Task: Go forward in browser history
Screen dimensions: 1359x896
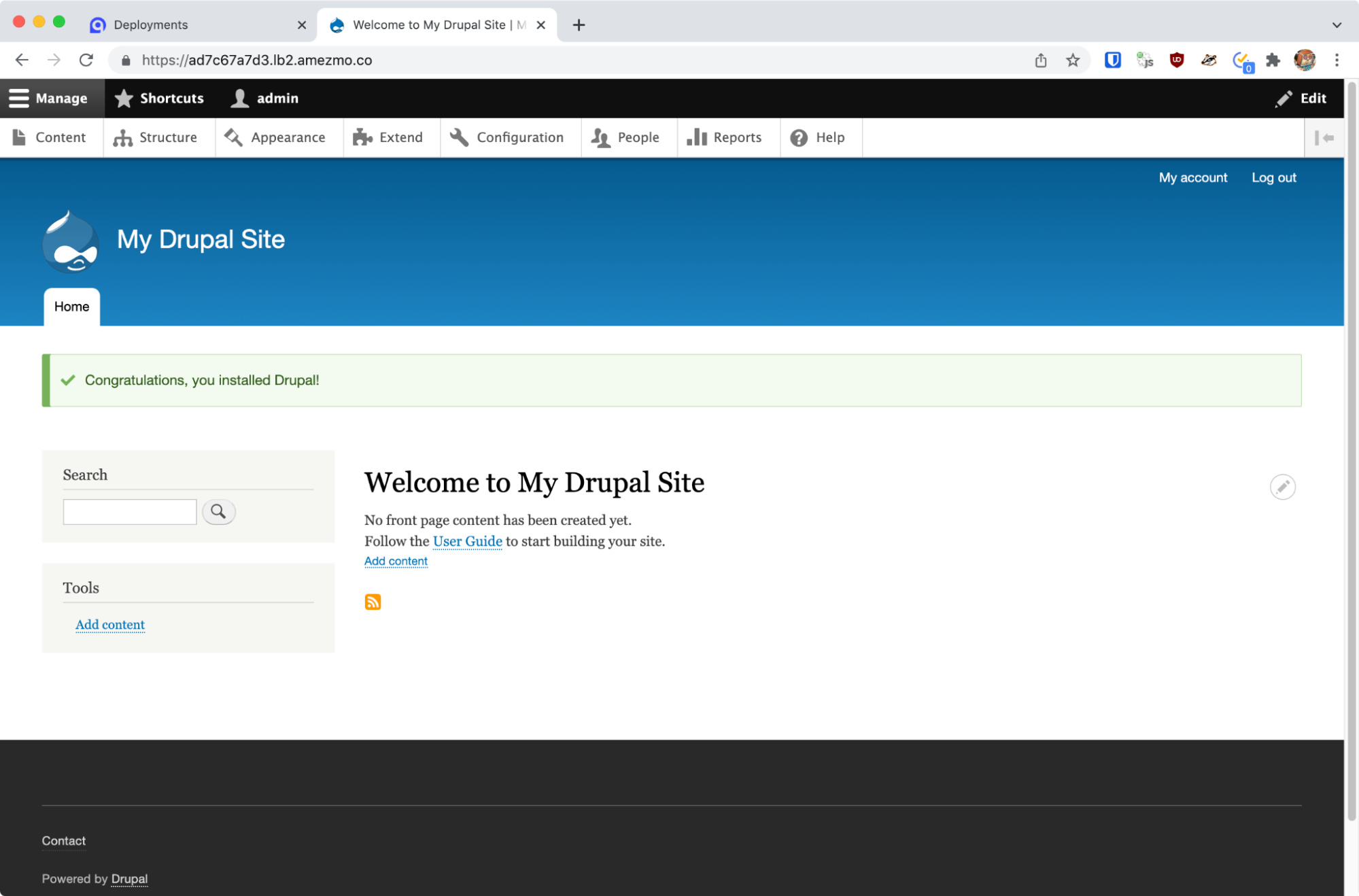Action: pos(54,60)
